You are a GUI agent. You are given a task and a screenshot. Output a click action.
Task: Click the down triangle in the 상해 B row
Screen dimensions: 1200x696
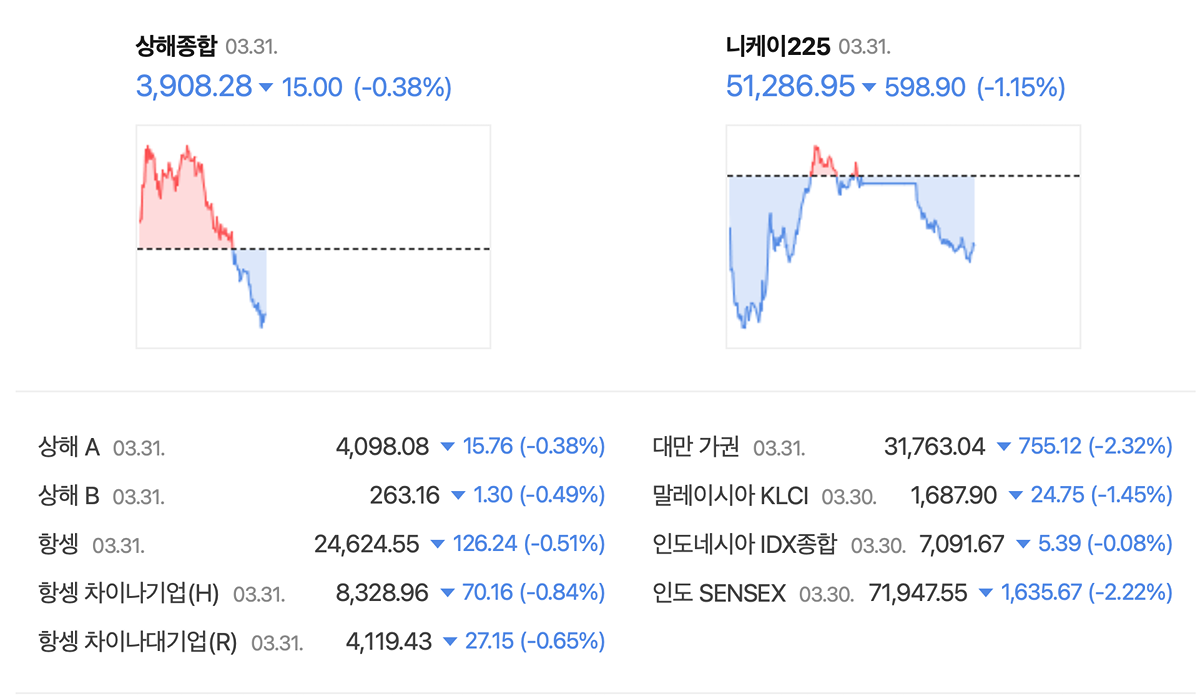point(458,496)
